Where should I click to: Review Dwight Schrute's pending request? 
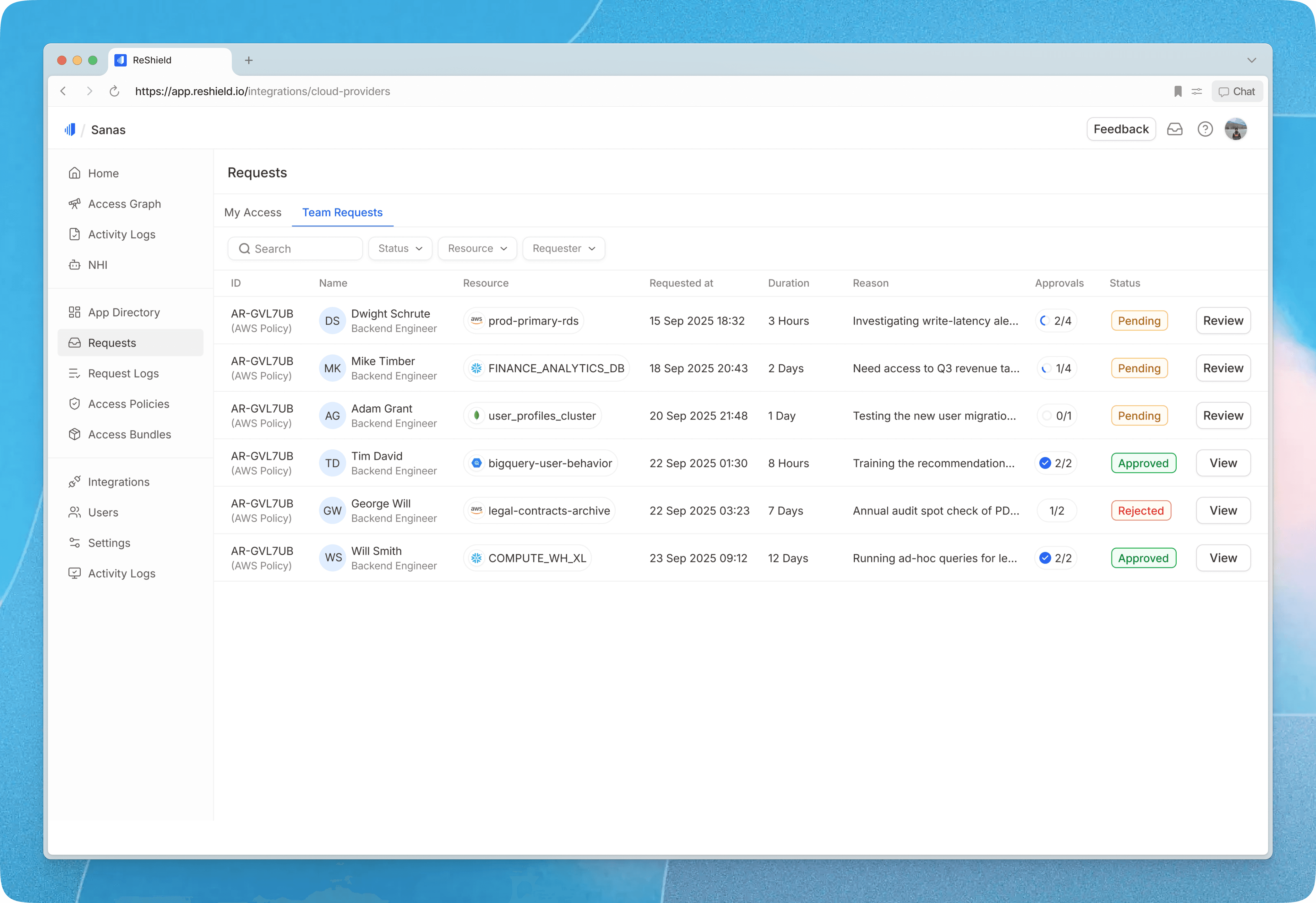(x=1222, y=321)
